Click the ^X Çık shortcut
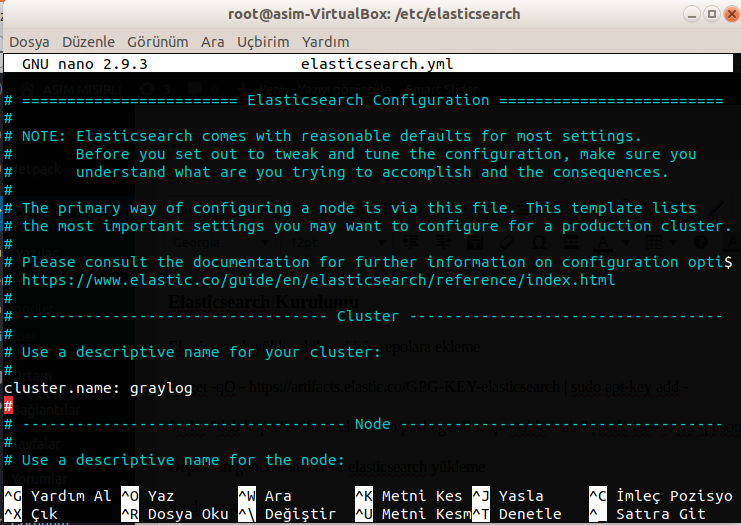The image size is (741, 525). tap(31, 514)
